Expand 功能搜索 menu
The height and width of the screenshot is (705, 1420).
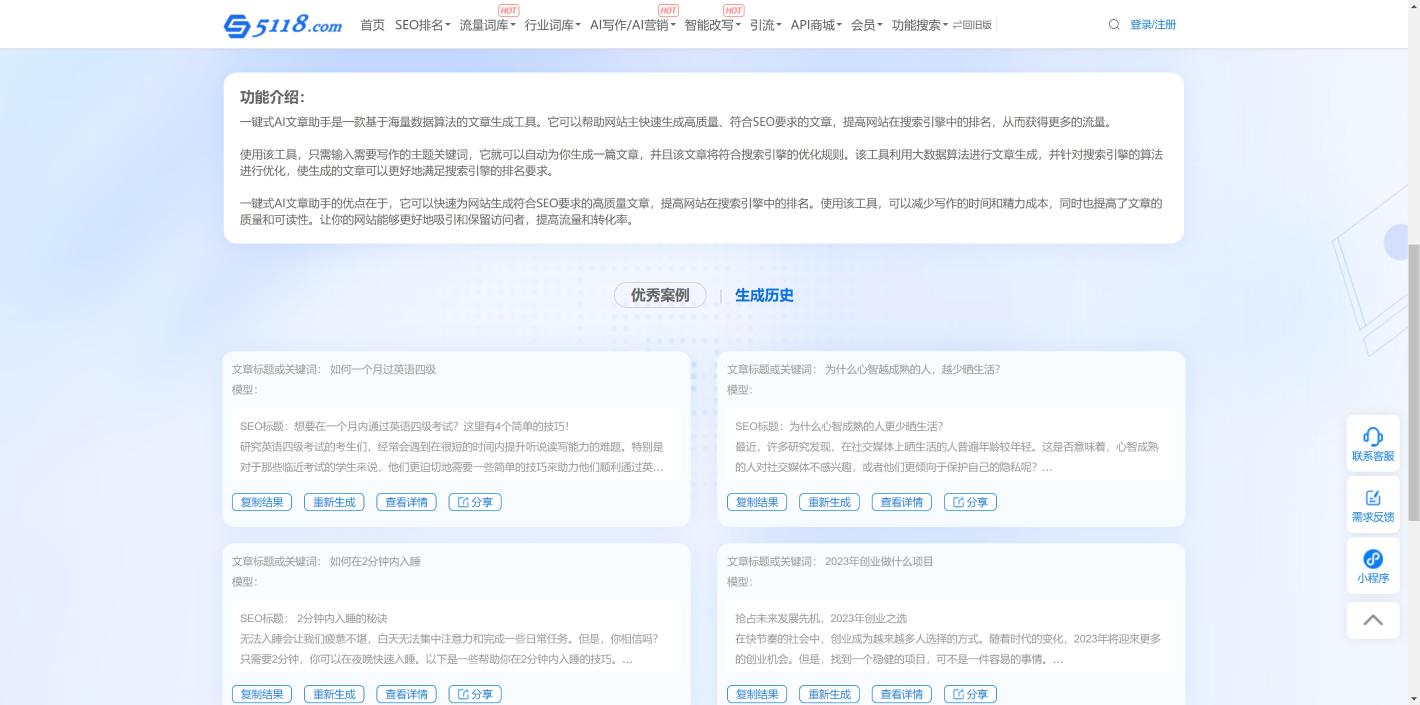[920, 25]
